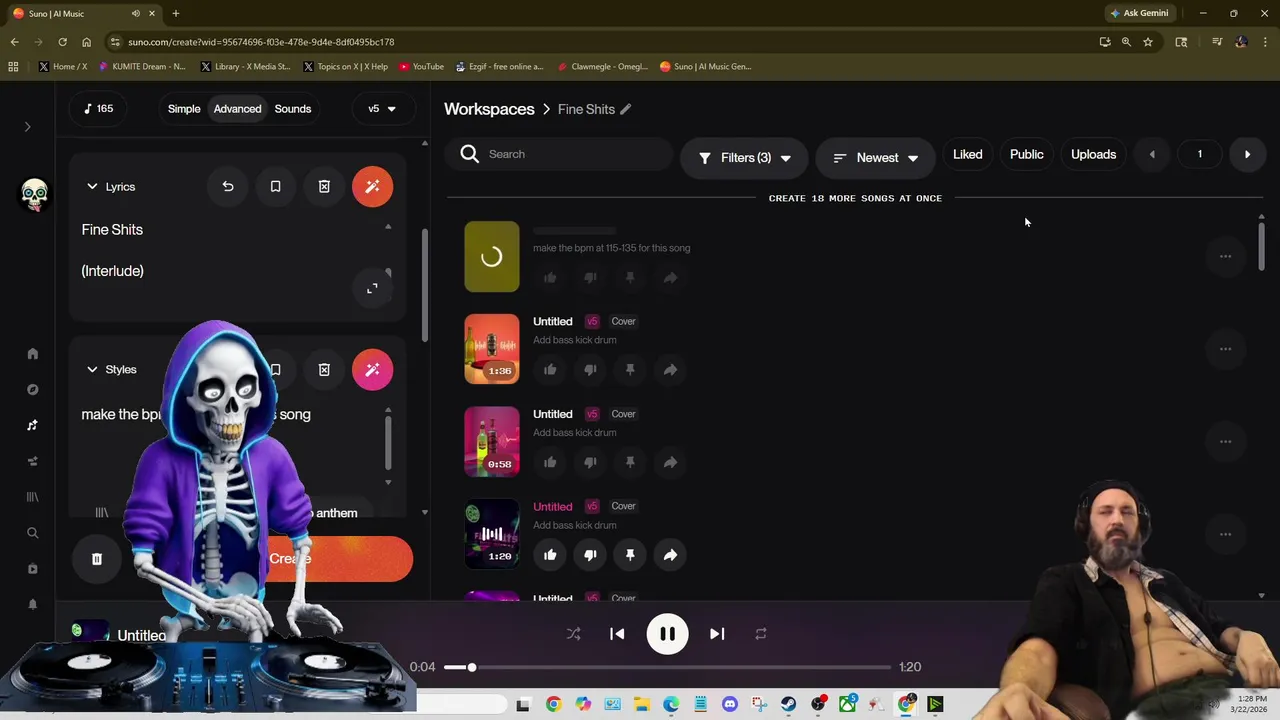Screen dimensions: 1280x720
Task: Switch to Advanced mode tab
Action: [x=237, y=109]
